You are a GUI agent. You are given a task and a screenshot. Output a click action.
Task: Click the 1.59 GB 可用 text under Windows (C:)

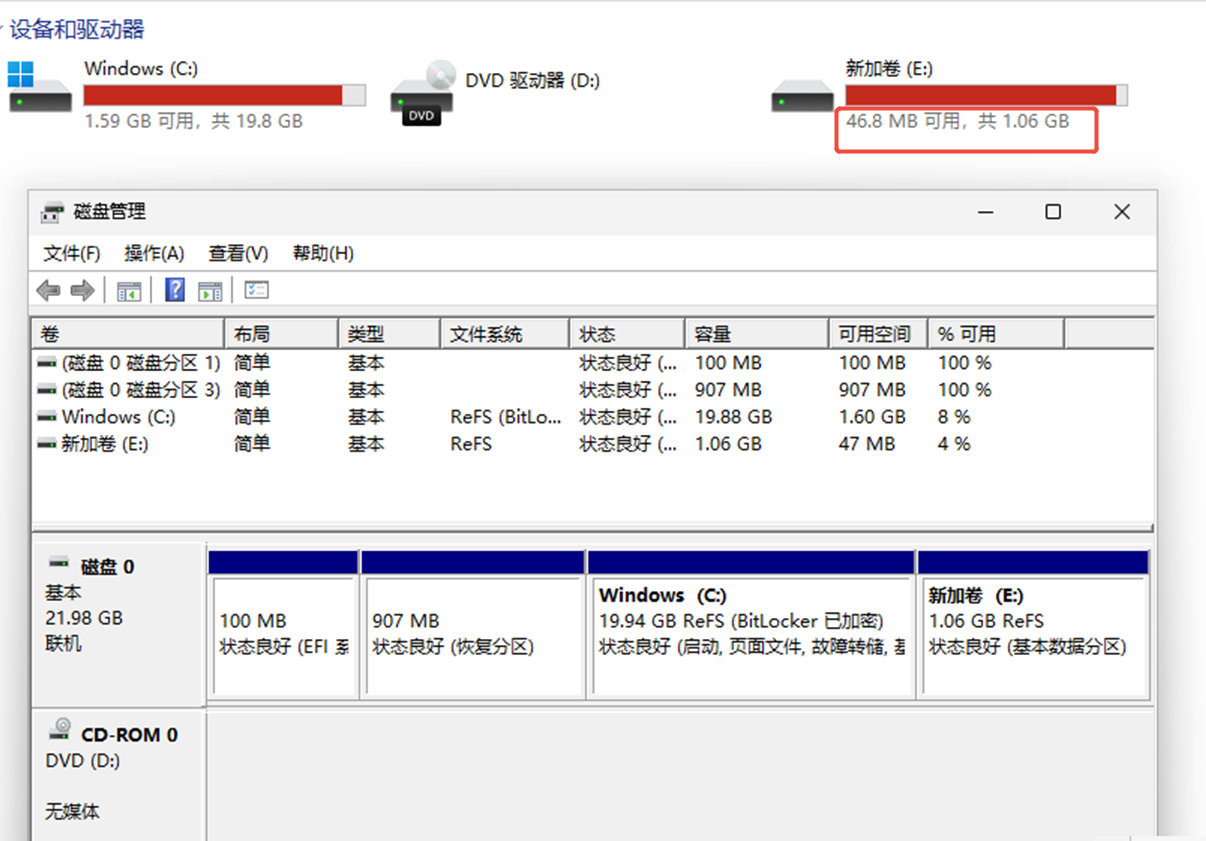point(142,121)
